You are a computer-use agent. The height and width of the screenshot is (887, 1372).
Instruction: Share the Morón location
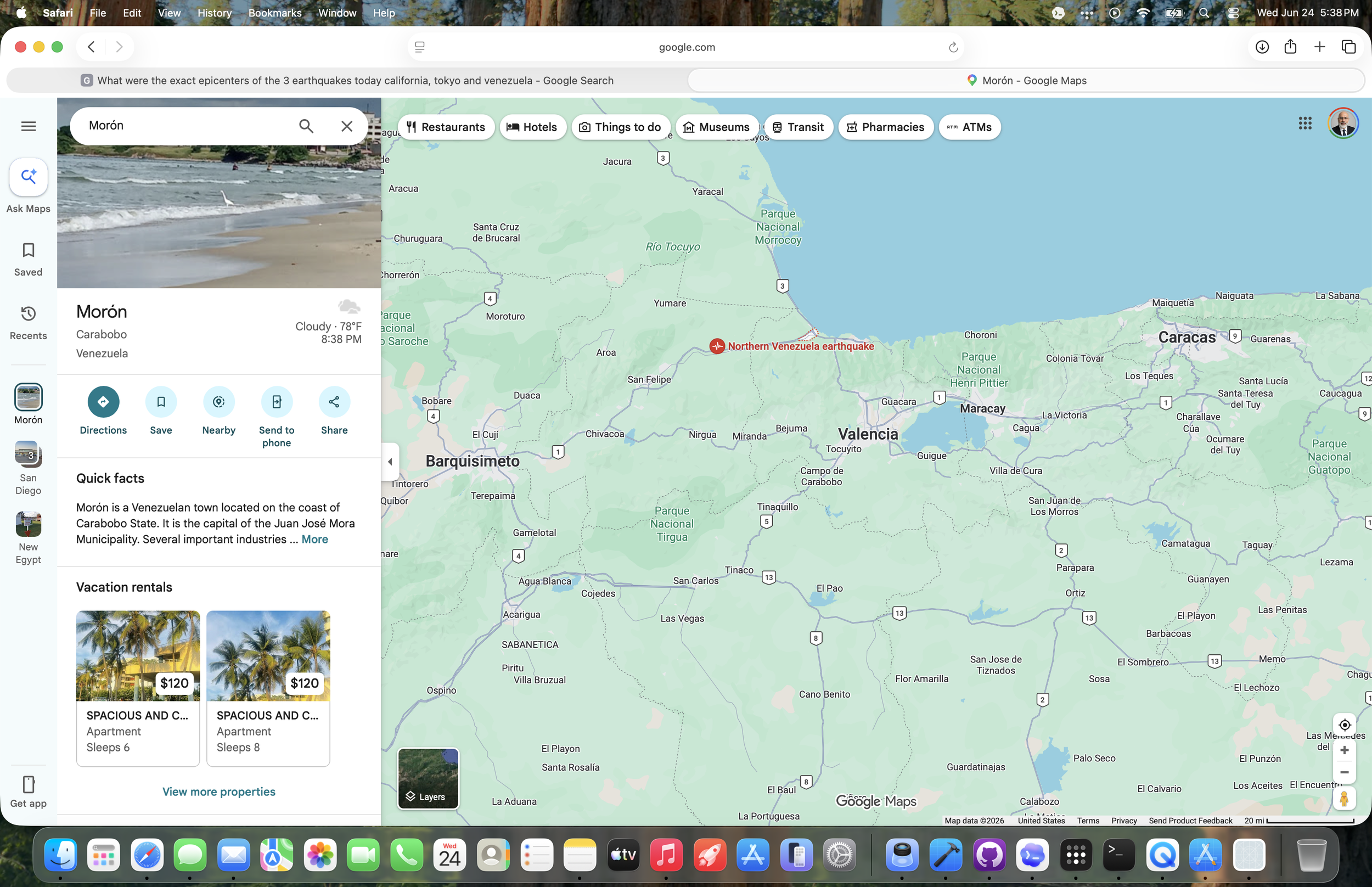coord(335,411)
